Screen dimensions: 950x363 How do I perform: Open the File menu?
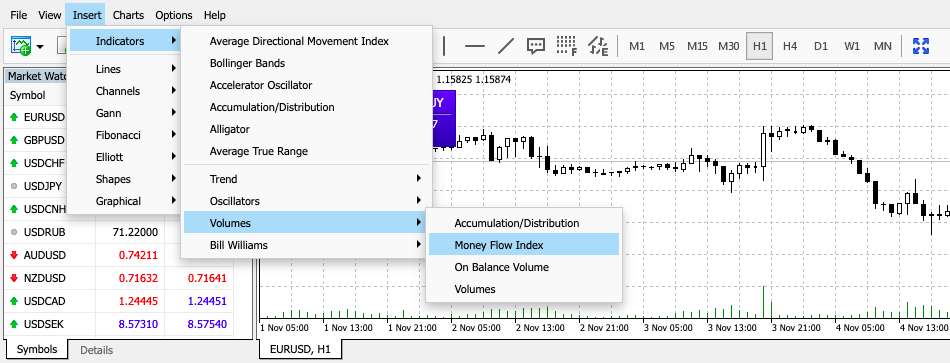coord(19,15)
